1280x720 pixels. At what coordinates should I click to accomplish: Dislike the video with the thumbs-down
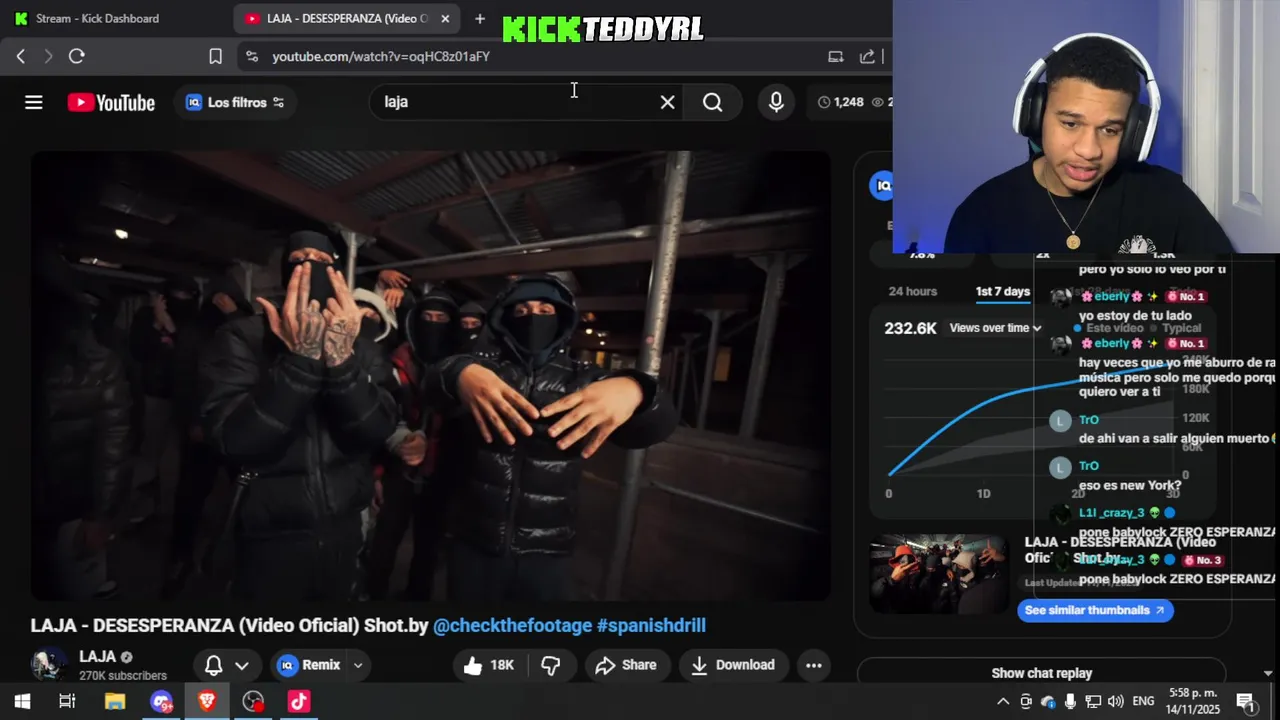tap(551, 665)
